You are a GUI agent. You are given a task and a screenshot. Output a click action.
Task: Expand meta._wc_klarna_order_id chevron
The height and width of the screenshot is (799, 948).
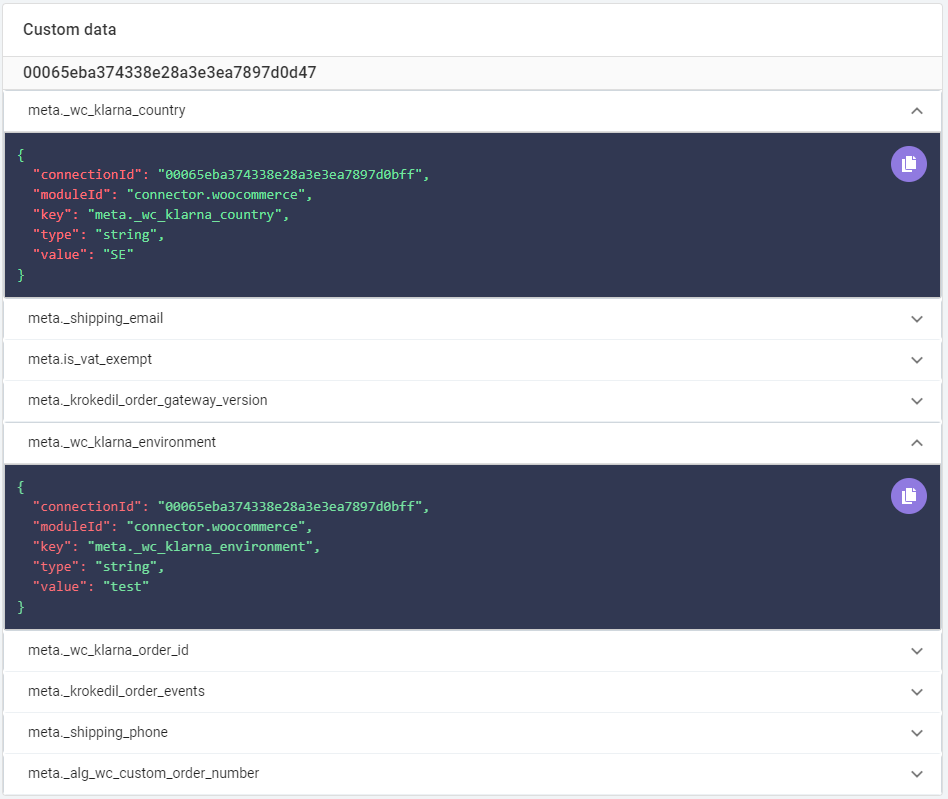(x=917, y=651)
